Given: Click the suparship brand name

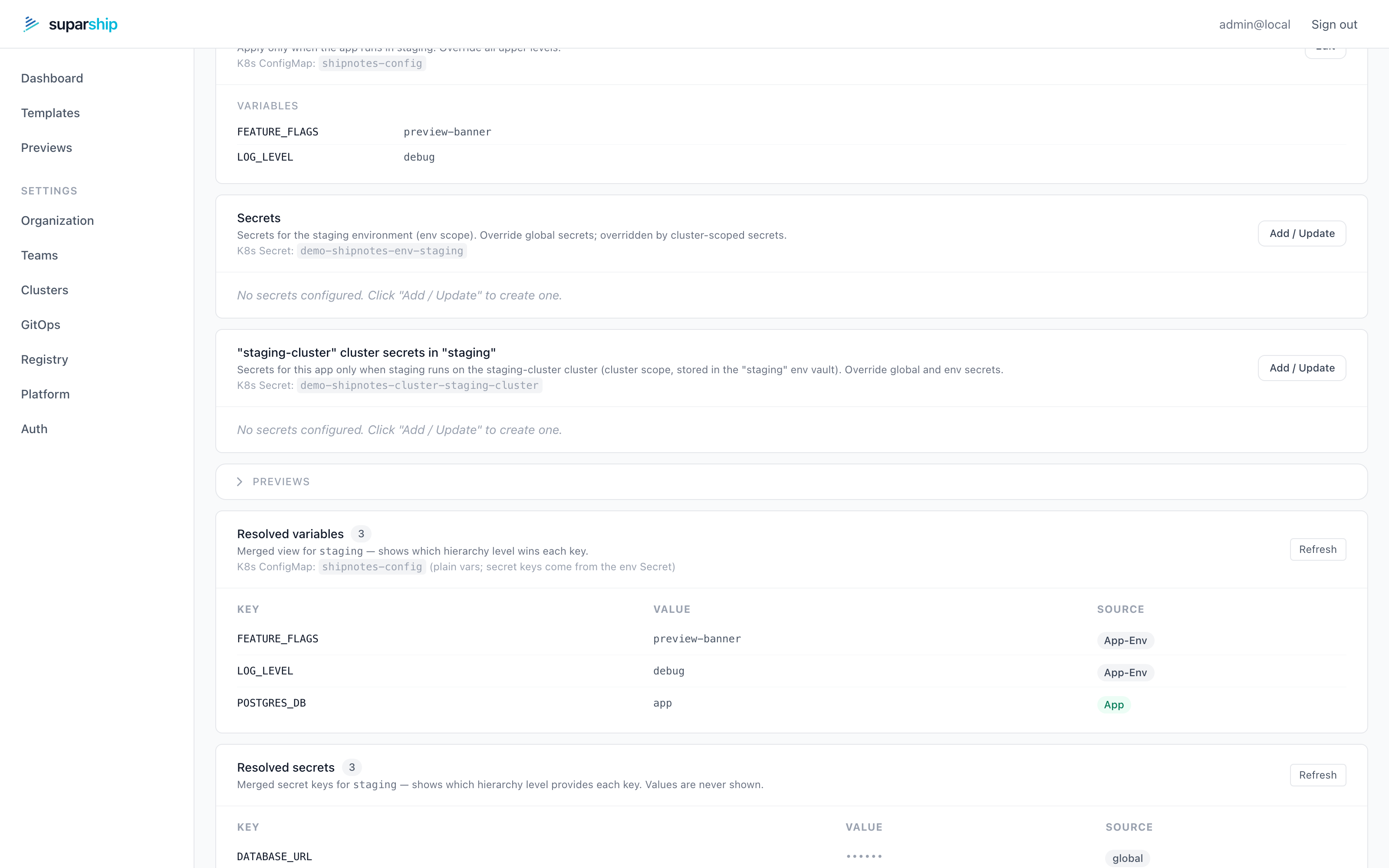Looking at the screenshot, I should [x=83, y=24].
